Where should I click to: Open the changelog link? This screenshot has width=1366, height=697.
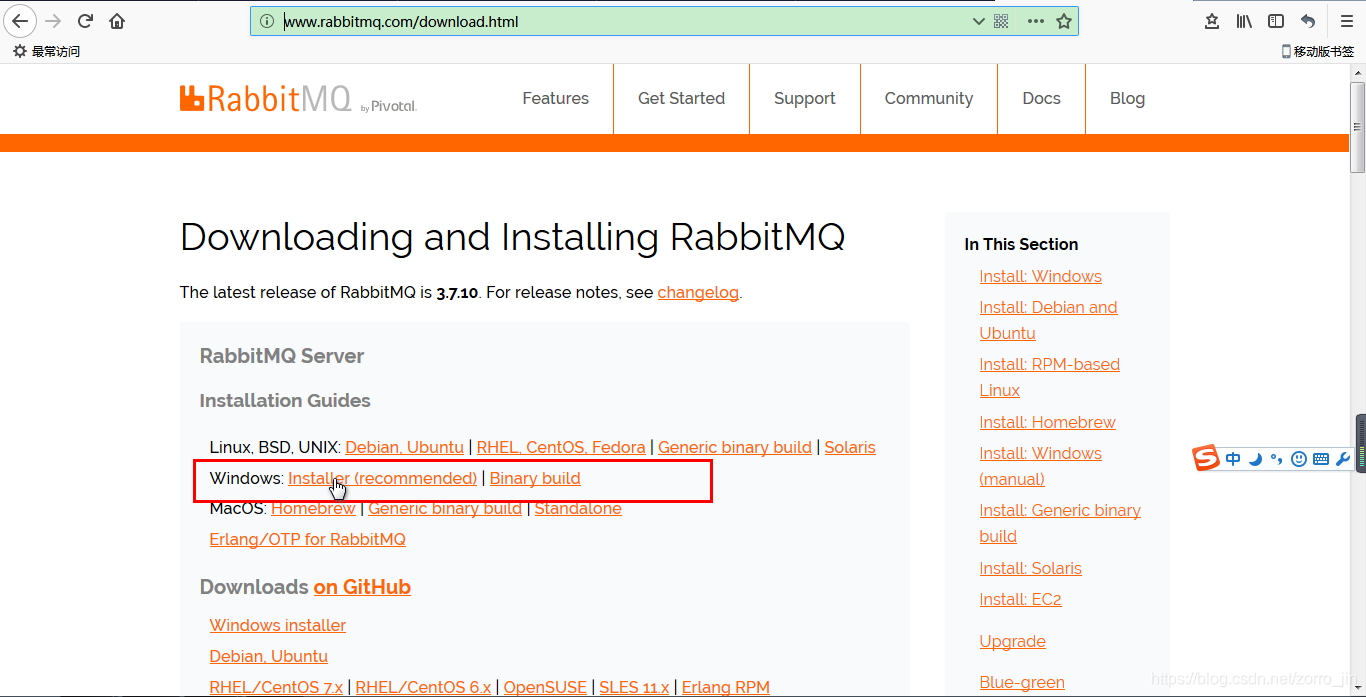point(698,293)
